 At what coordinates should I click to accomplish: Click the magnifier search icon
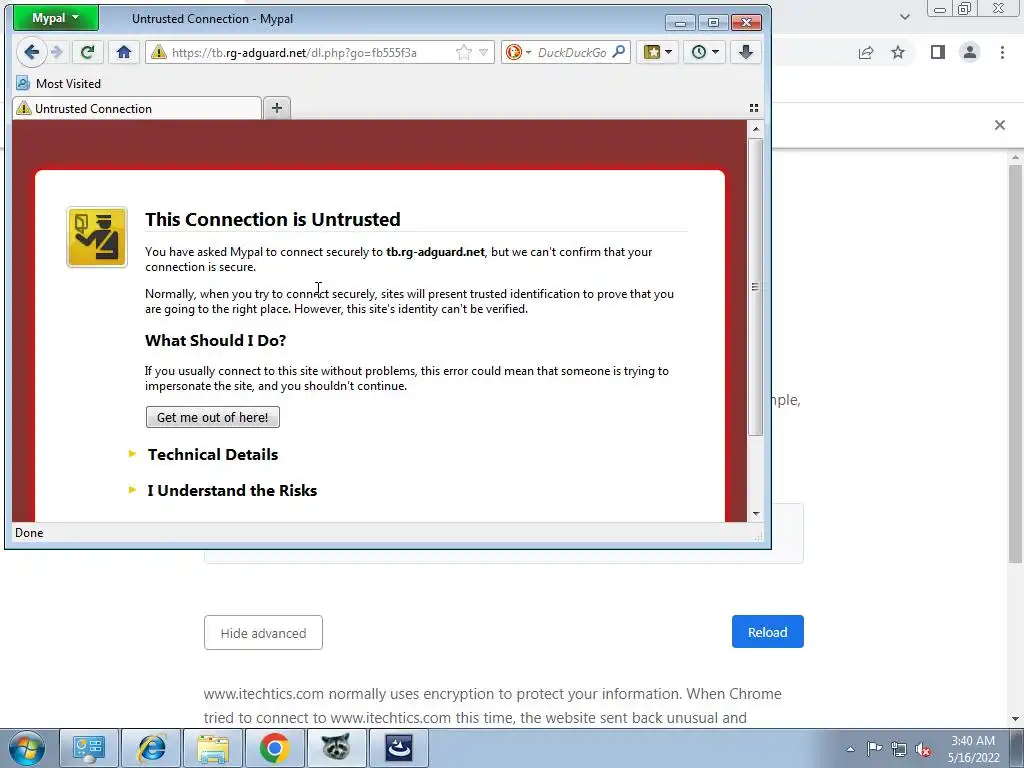pos(618,52)
